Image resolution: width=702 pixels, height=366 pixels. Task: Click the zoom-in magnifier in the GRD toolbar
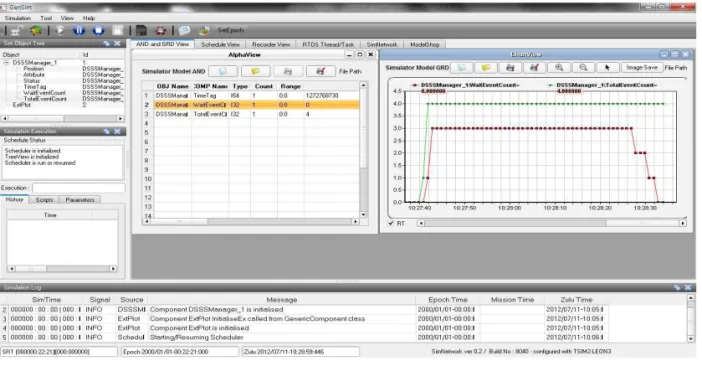[x=559, y=68]
